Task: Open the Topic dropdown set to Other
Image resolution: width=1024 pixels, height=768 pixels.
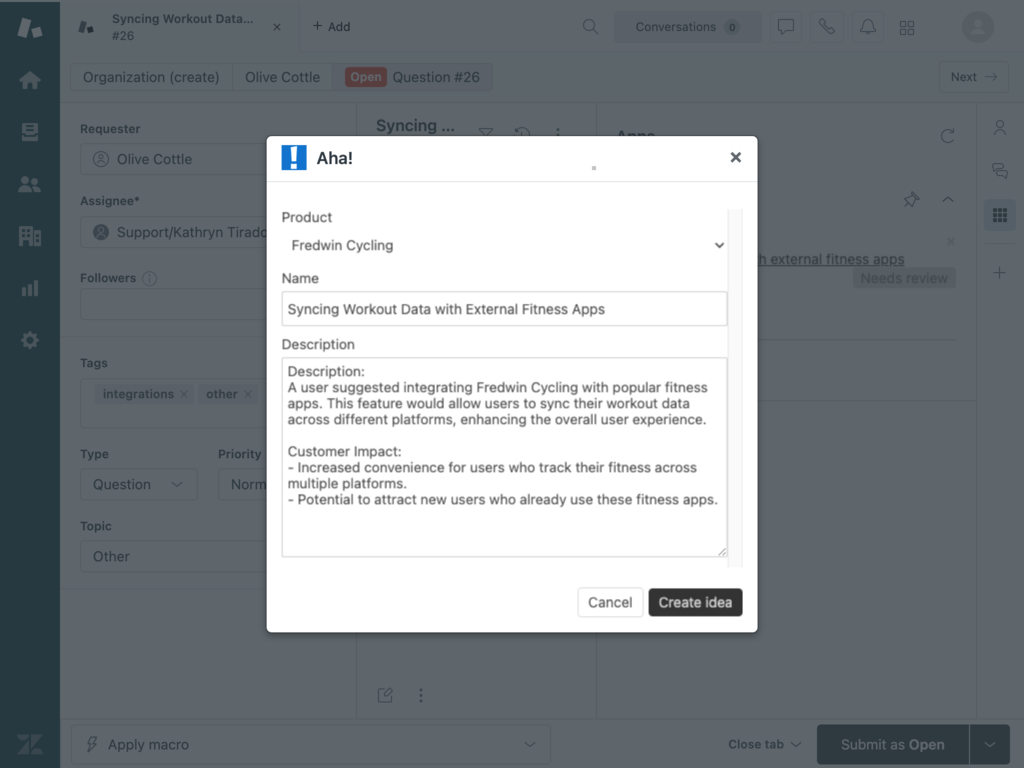Action: click(173, 556)
